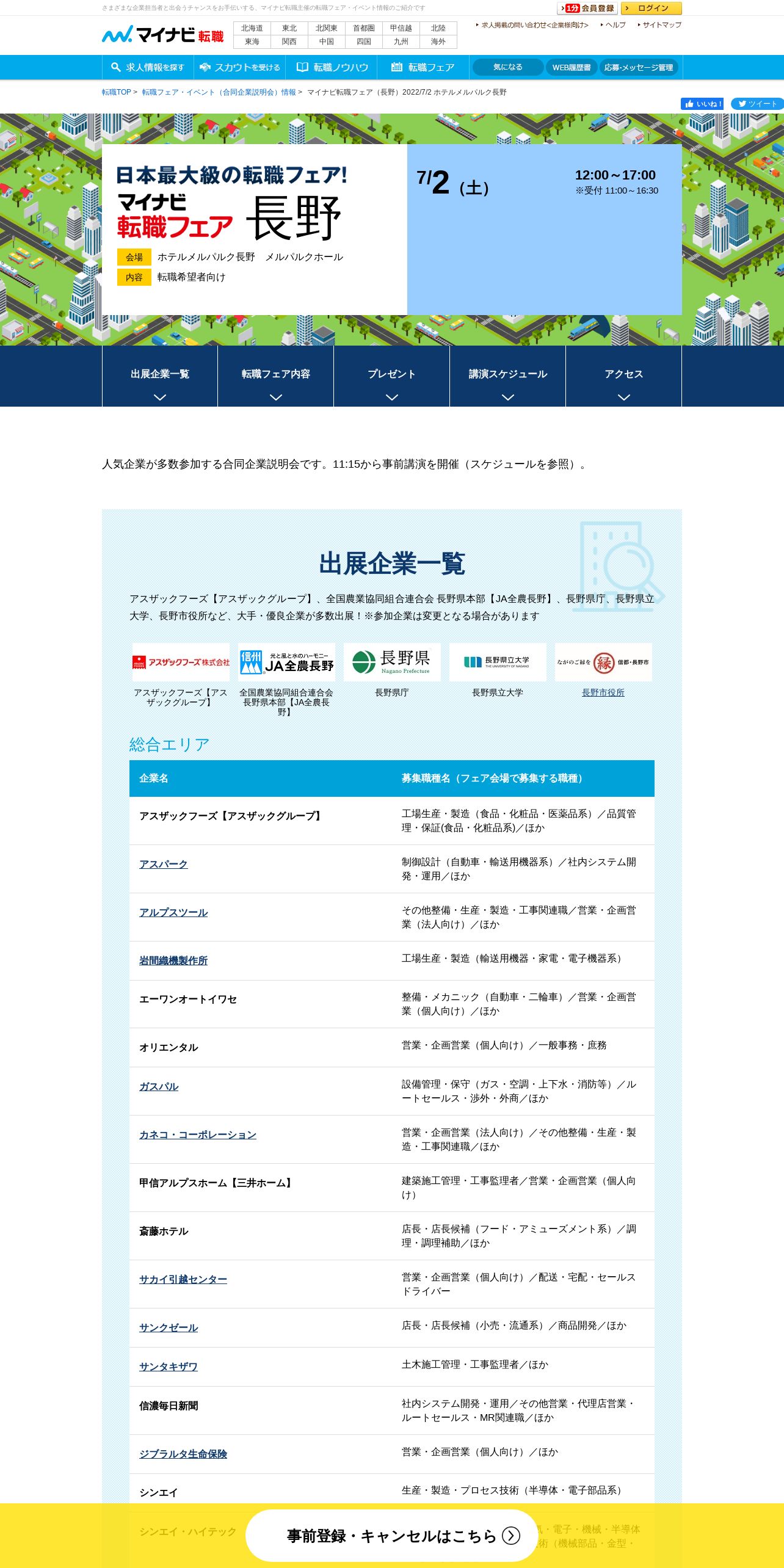Click the 気になる button

coord(508,67)
